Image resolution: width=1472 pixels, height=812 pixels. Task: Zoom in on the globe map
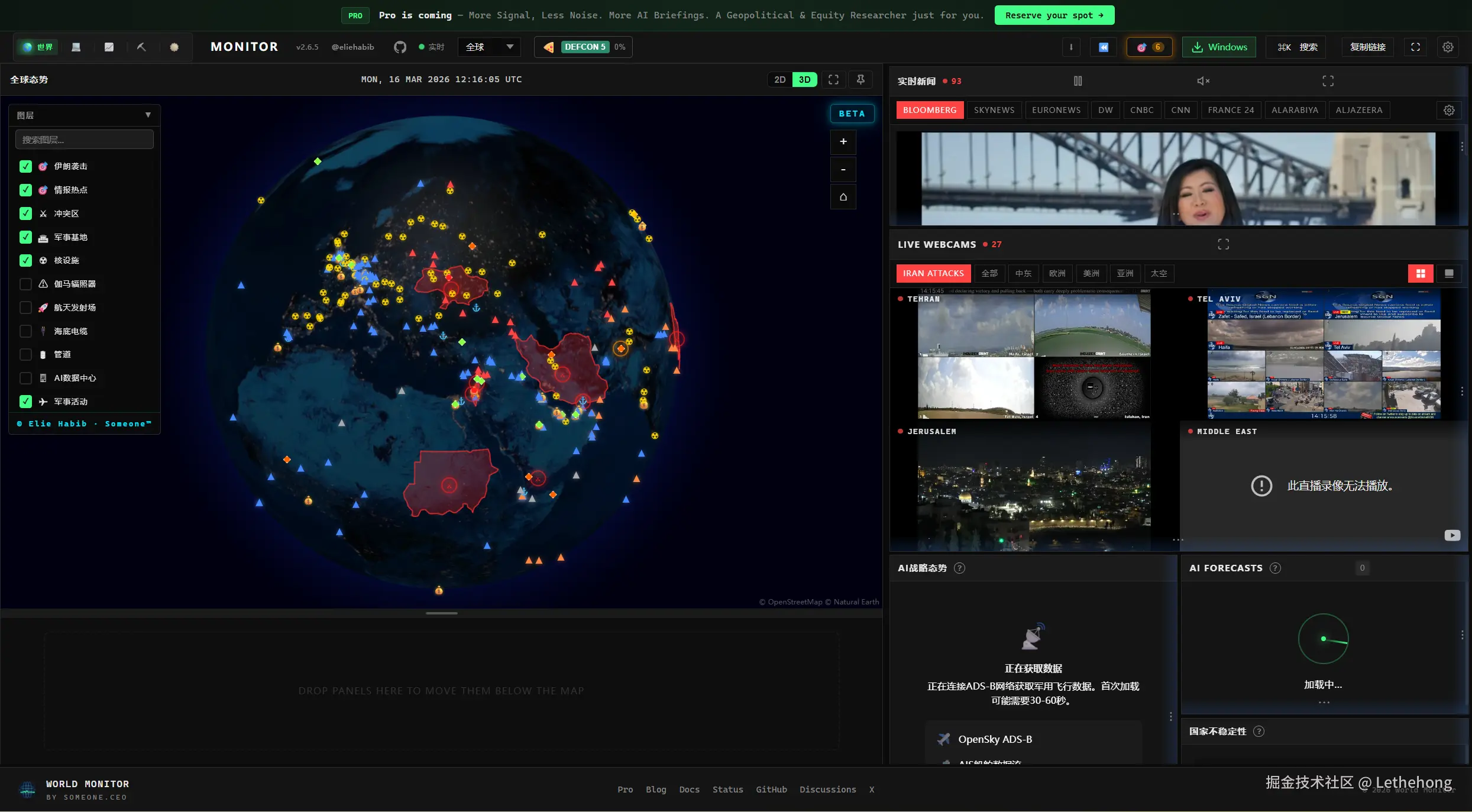[843, 141]
